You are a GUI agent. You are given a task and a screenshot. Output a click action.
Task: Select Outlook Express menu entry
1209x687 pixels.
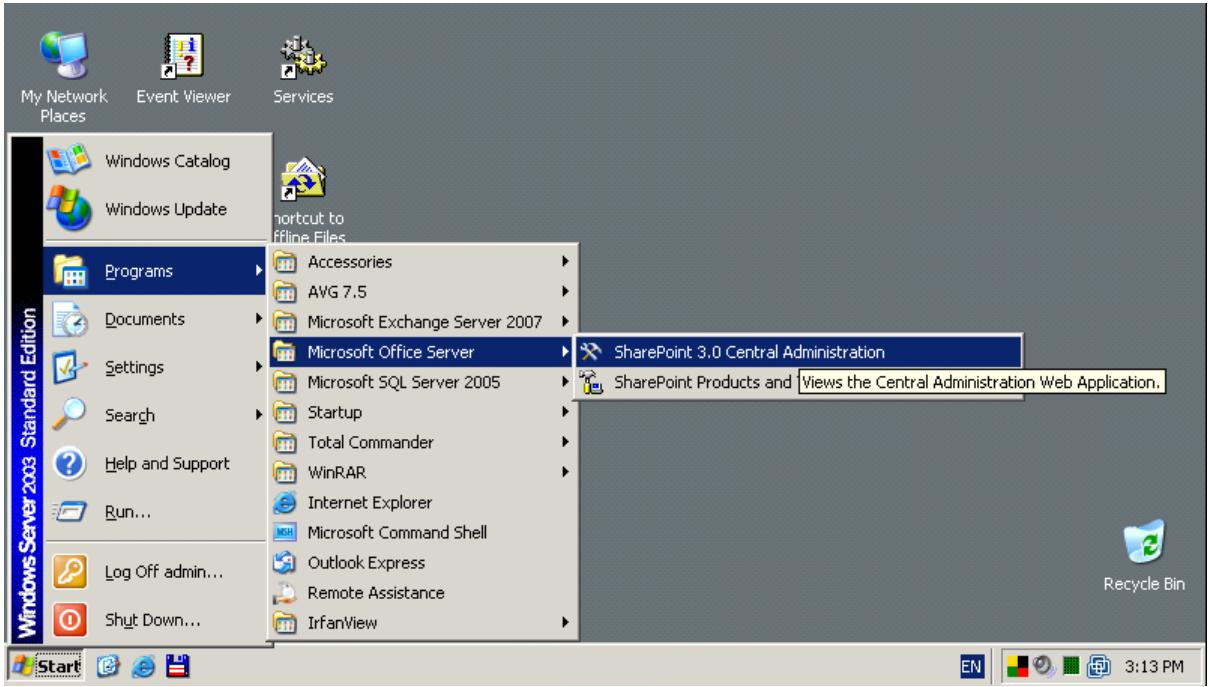(423, 563)
